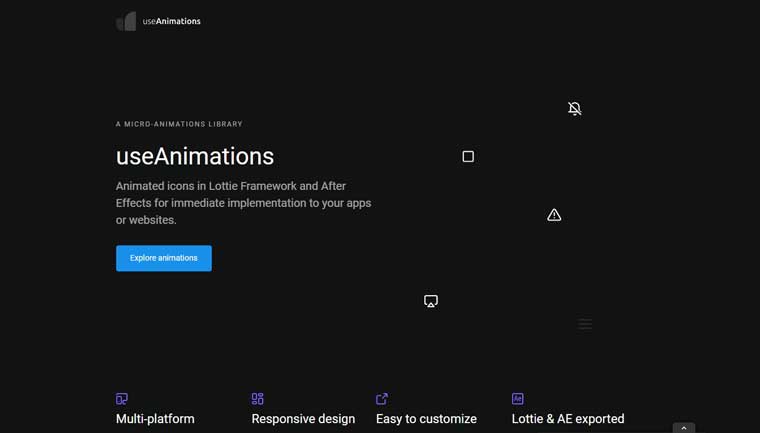The image size is (760, 433).
Task: Click the Easy to customize icon
Action: point(382,398)
